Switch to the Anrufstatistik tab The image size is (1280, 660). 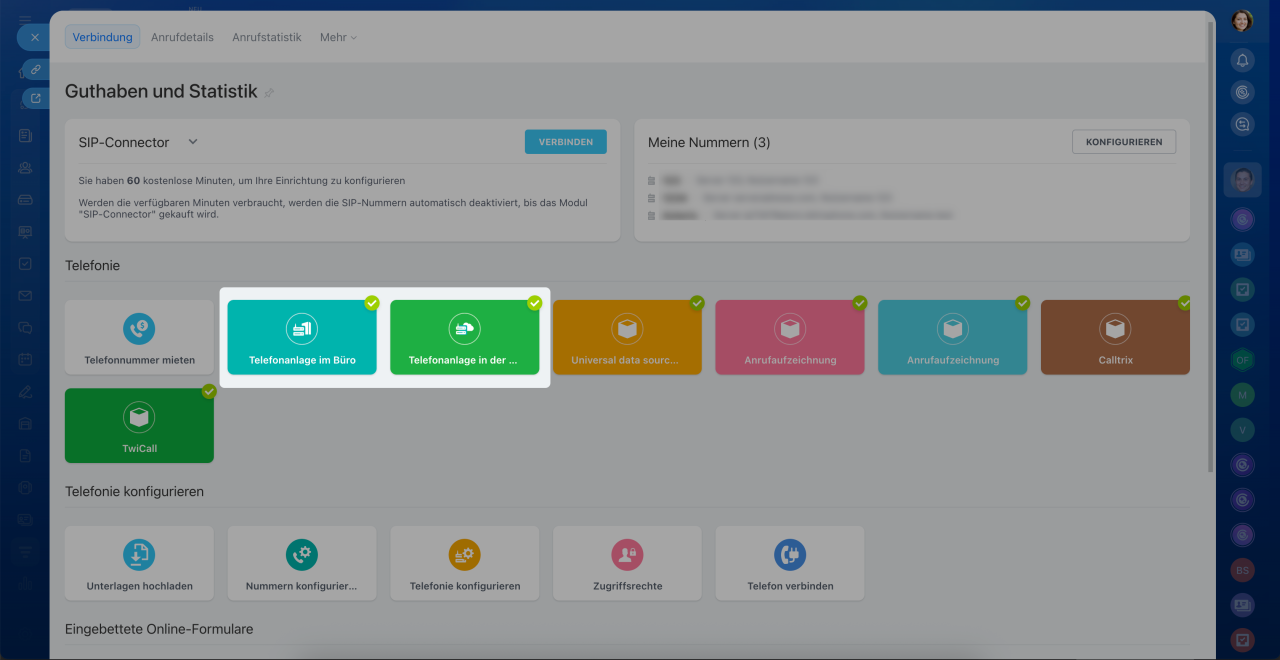tap(266, 37)
